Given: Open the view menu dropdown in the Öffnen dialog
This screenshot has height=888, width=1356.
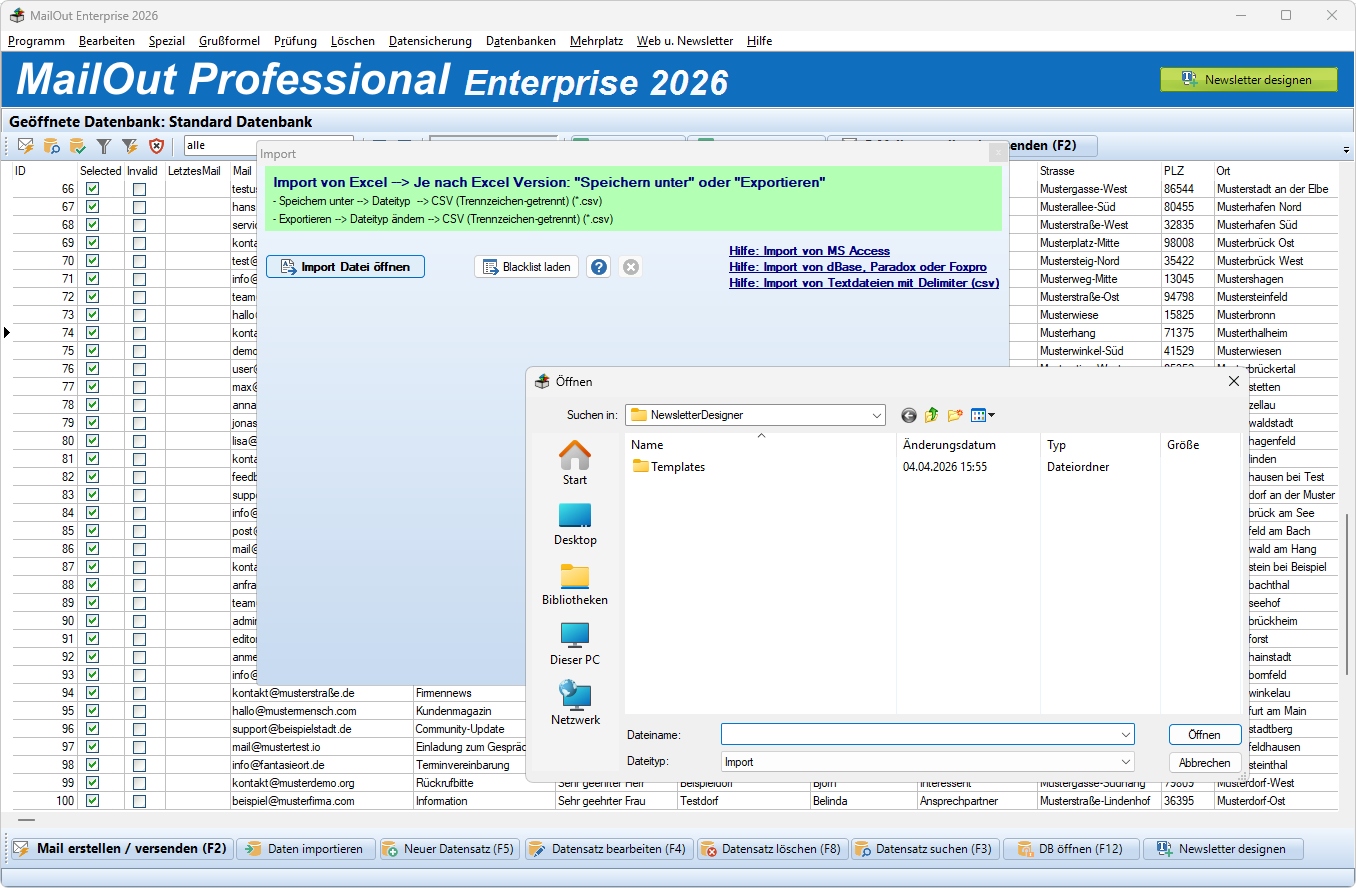Looking at the screenshot, I should (991, 415).
